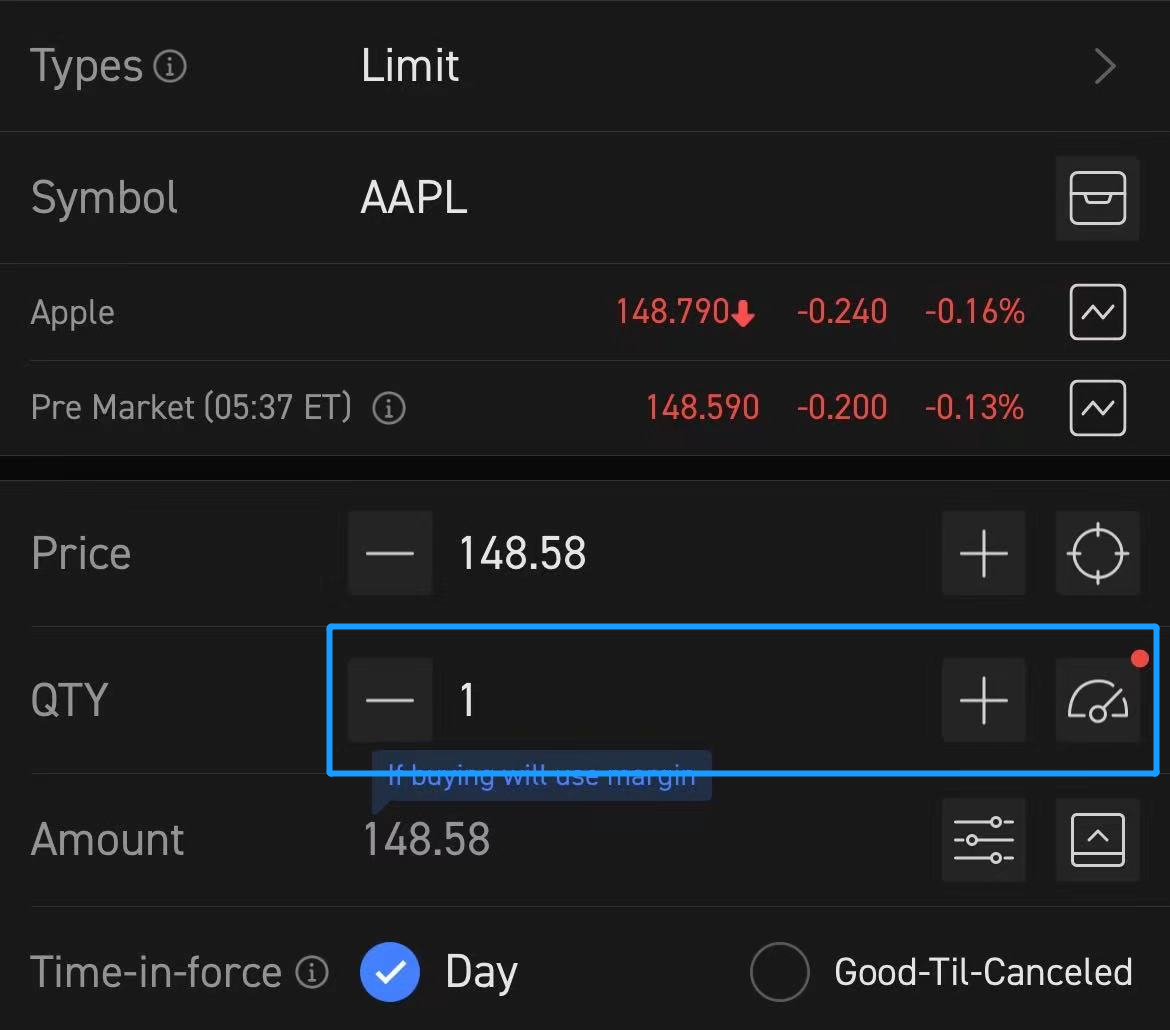Click the info icon next to Types
This screenshot has width=1170, height=1030.
click(x=172, y=66)
